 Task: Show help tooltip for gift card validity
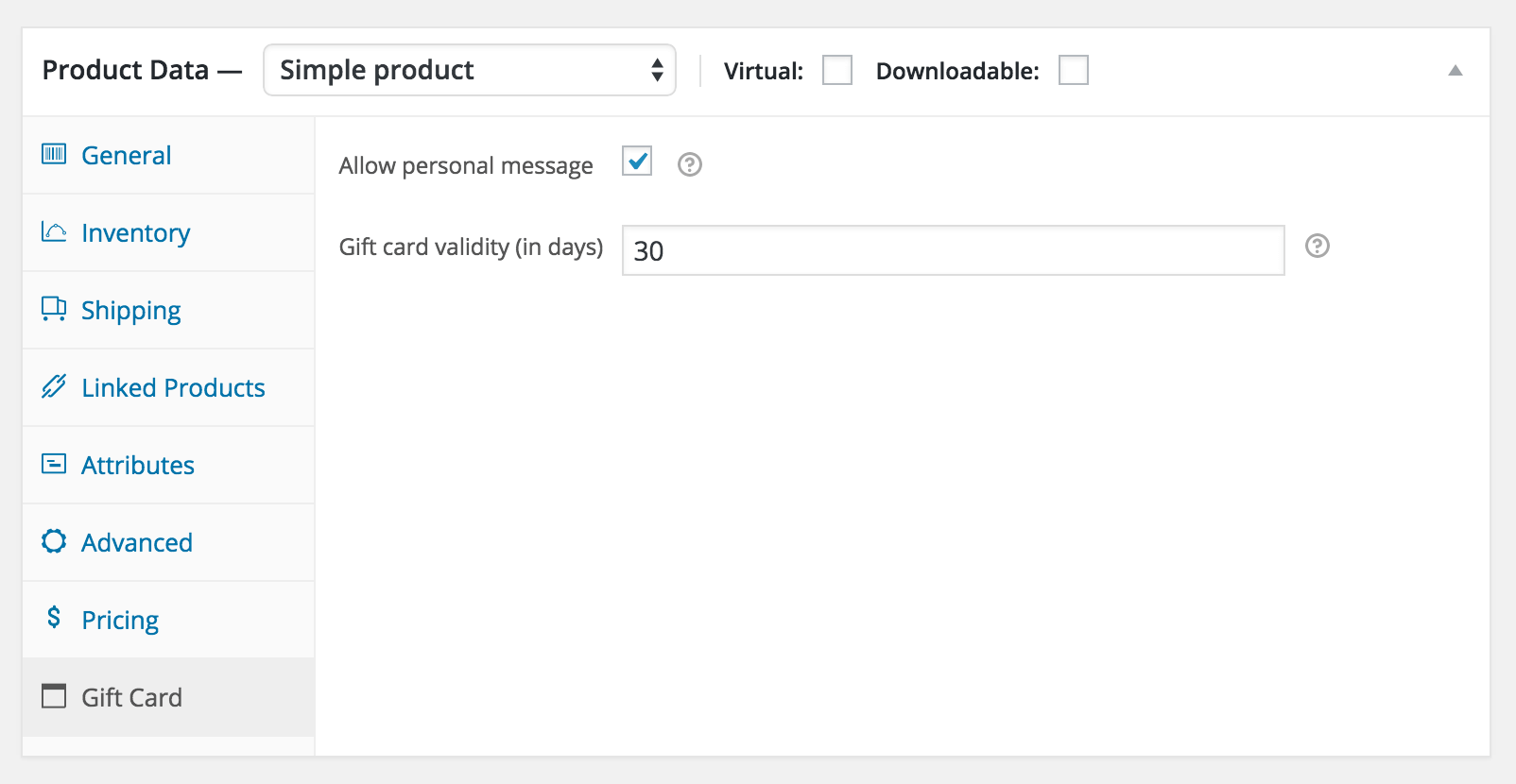(1318, 246)
